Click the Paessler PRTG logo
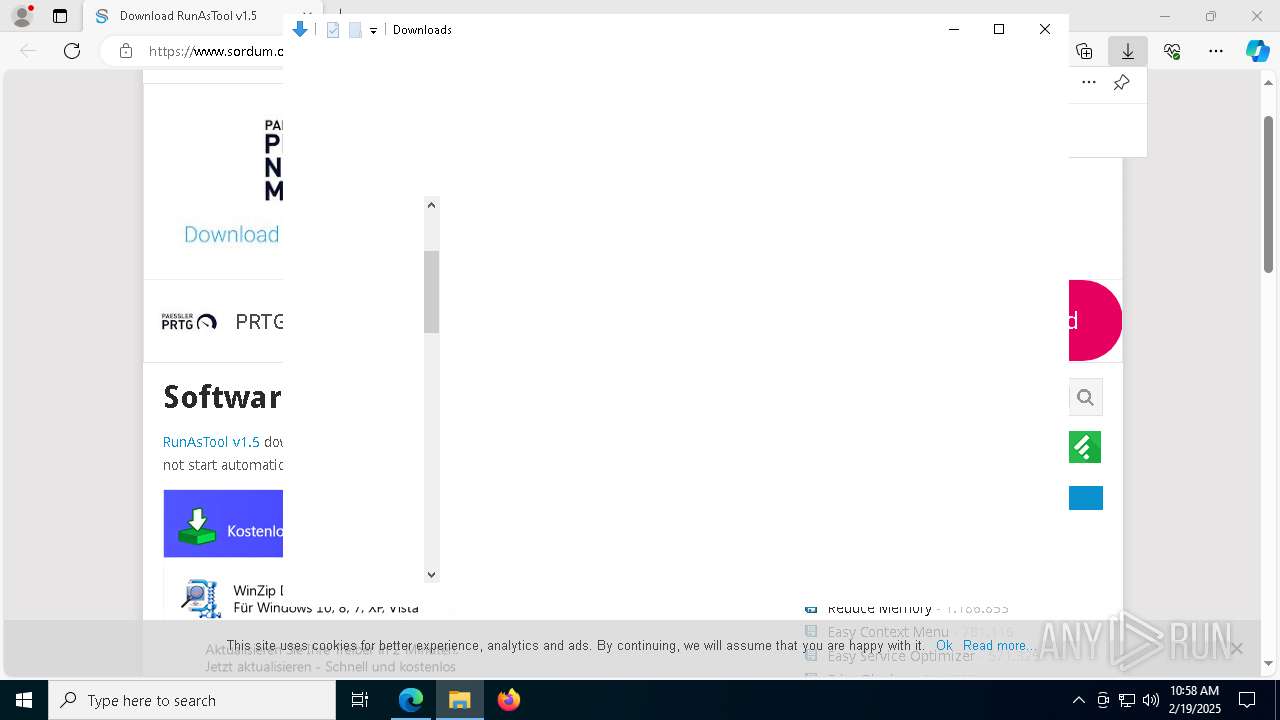Screen dimensions: 1280x720 click(x=189, y=321)
